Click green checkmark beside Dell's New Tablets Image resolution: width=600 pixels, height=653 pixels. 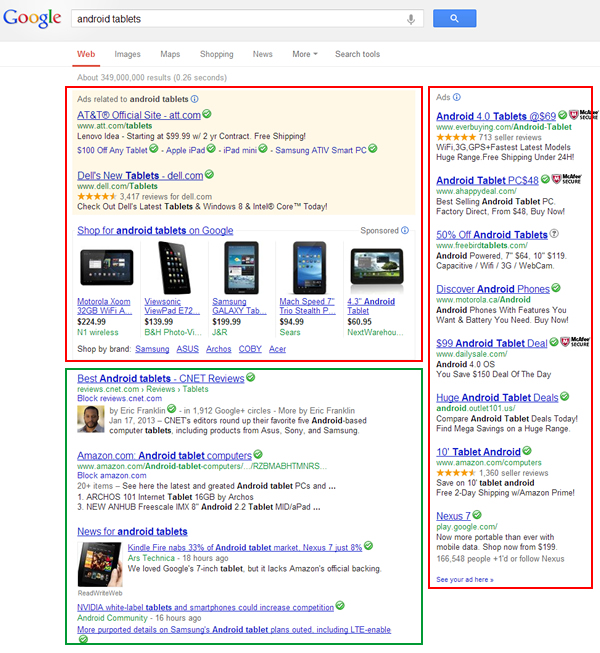coord(209,174)
